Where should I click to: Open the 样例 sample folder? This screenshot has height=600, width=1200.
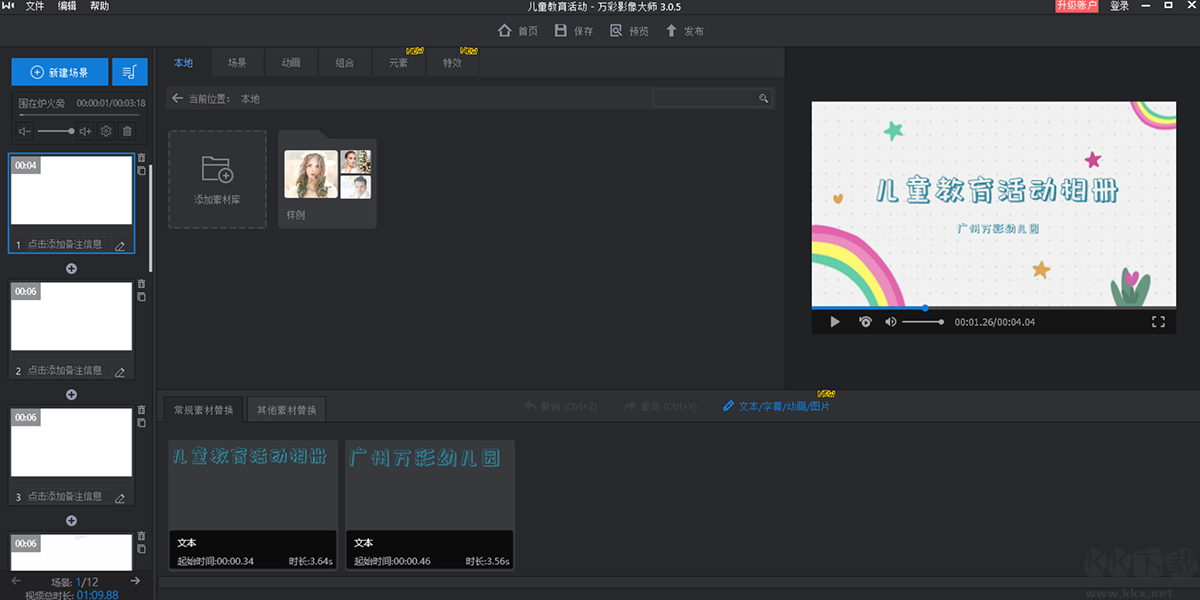click(x=327, y=178)
